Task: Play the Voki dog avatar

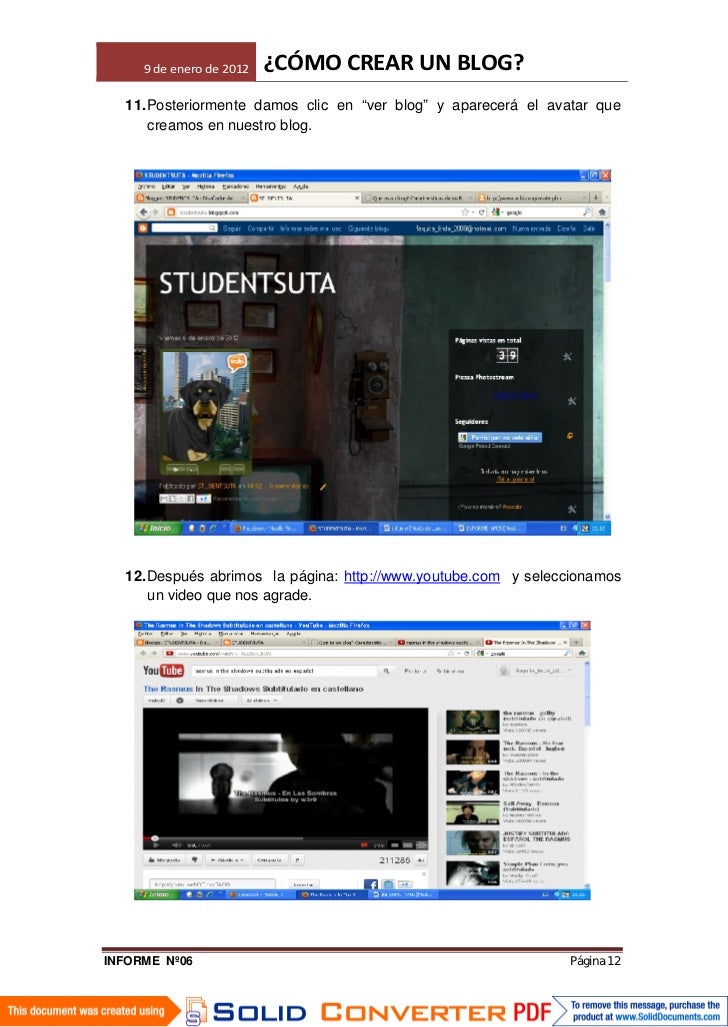Action: (x=176, y=469)
